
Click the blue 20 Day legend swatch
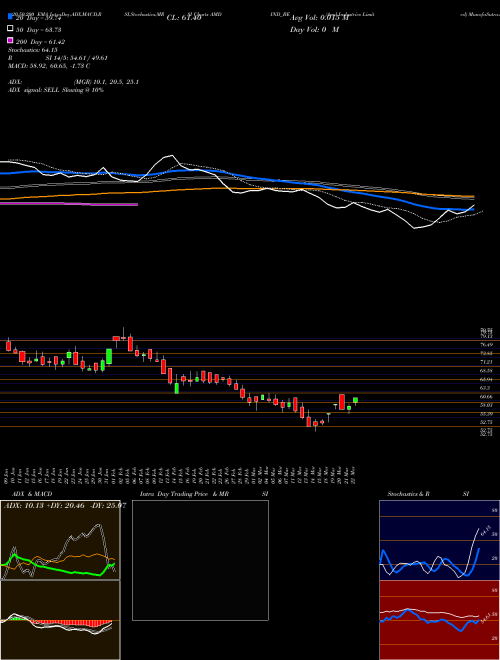11,16
